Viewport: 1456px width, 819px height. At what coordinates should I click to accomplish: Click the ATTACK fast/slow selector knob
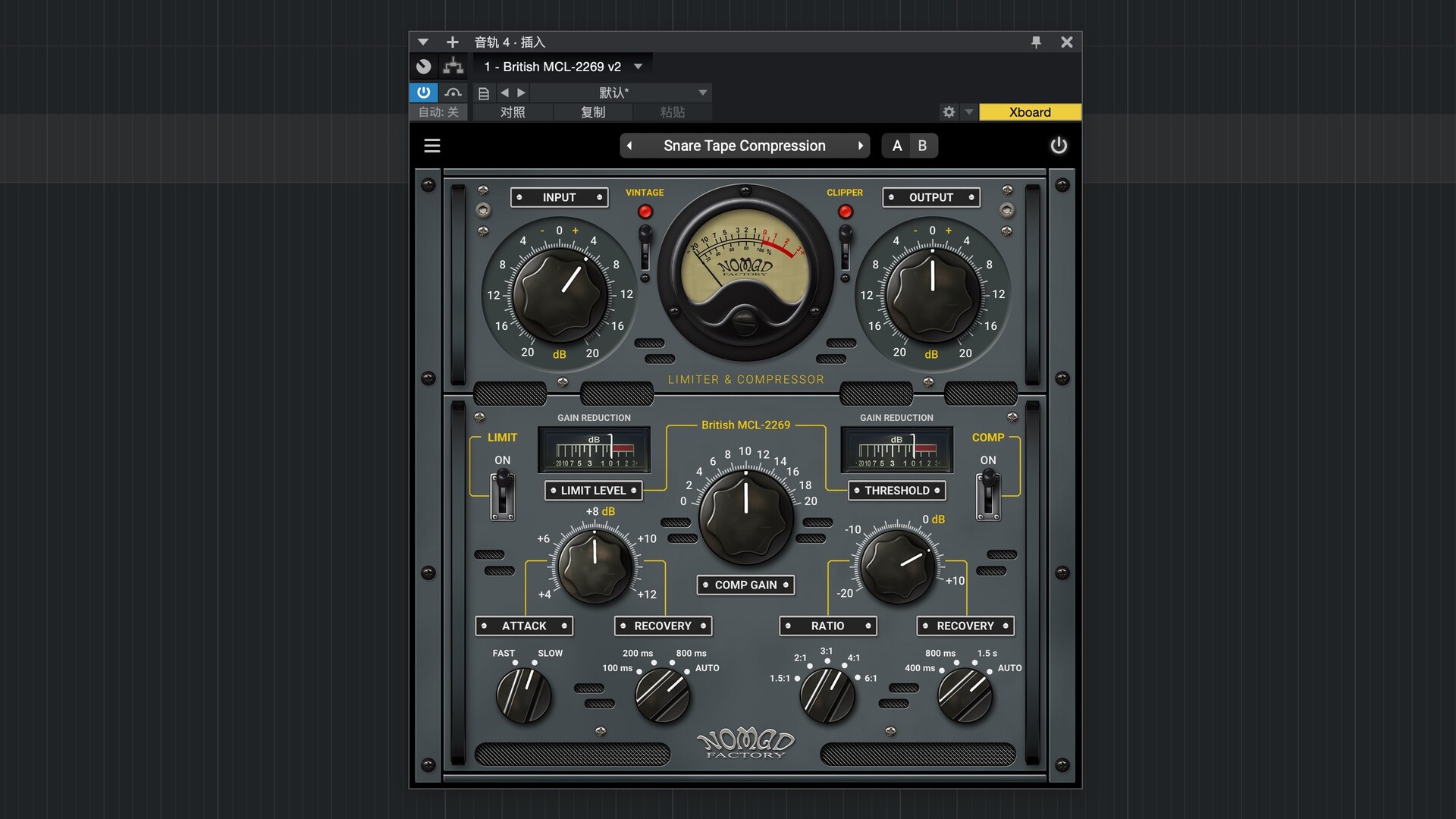click(524, 695)
